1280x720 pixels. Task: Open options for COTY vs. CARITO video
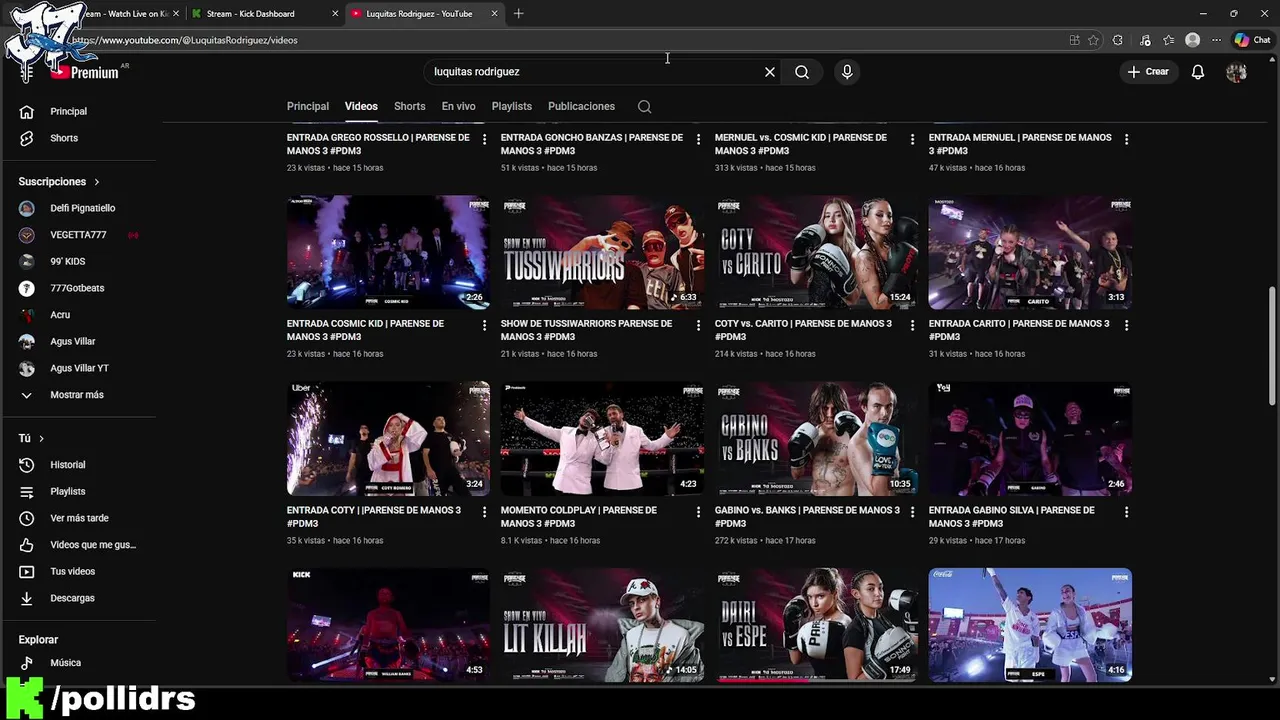[912, 325]
